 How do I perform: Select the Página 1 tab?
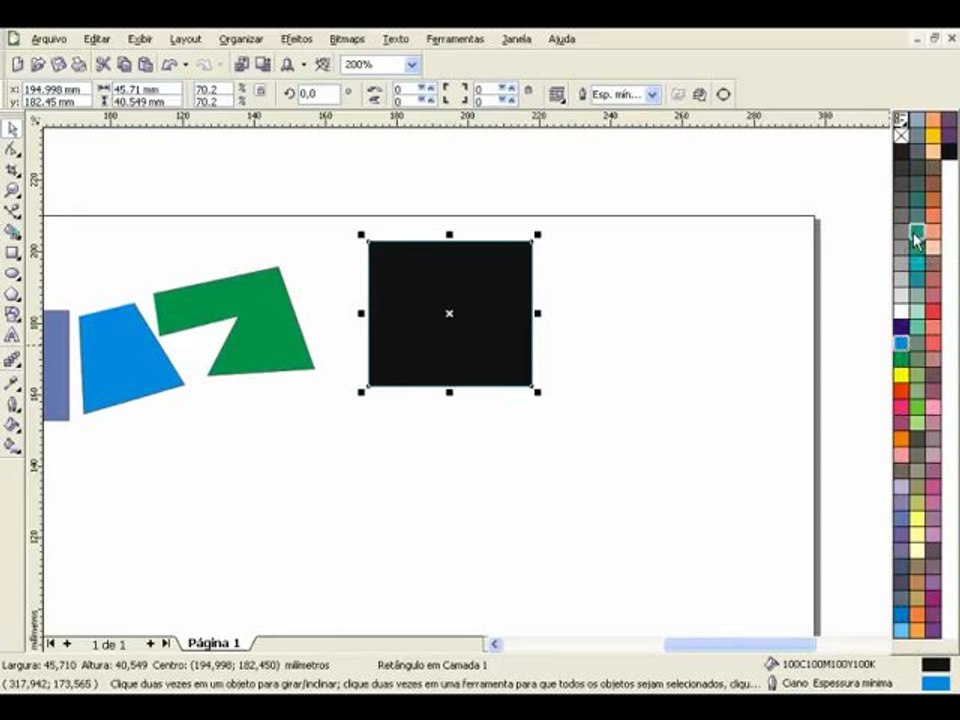tap(214, 643)
